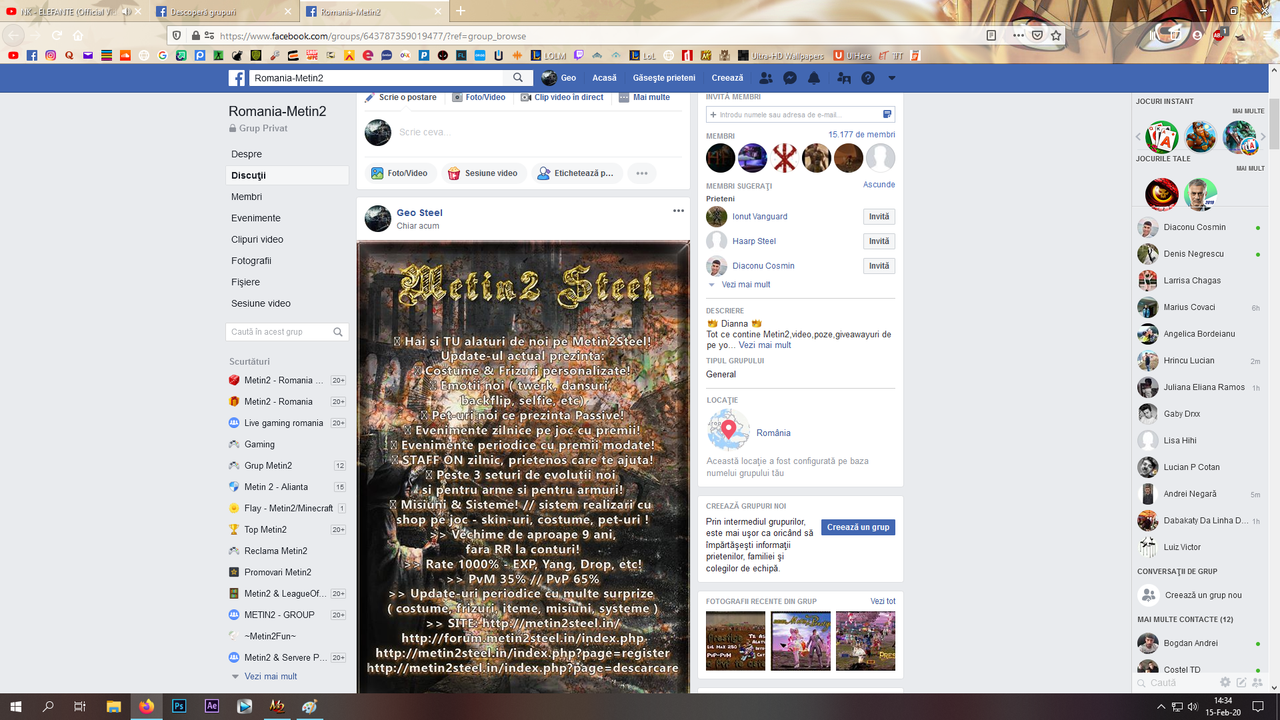Open the composer more options ellipsis
The width and height of the screenshot is (1280, 720).
pyautogui.click(x=642, y=173)
